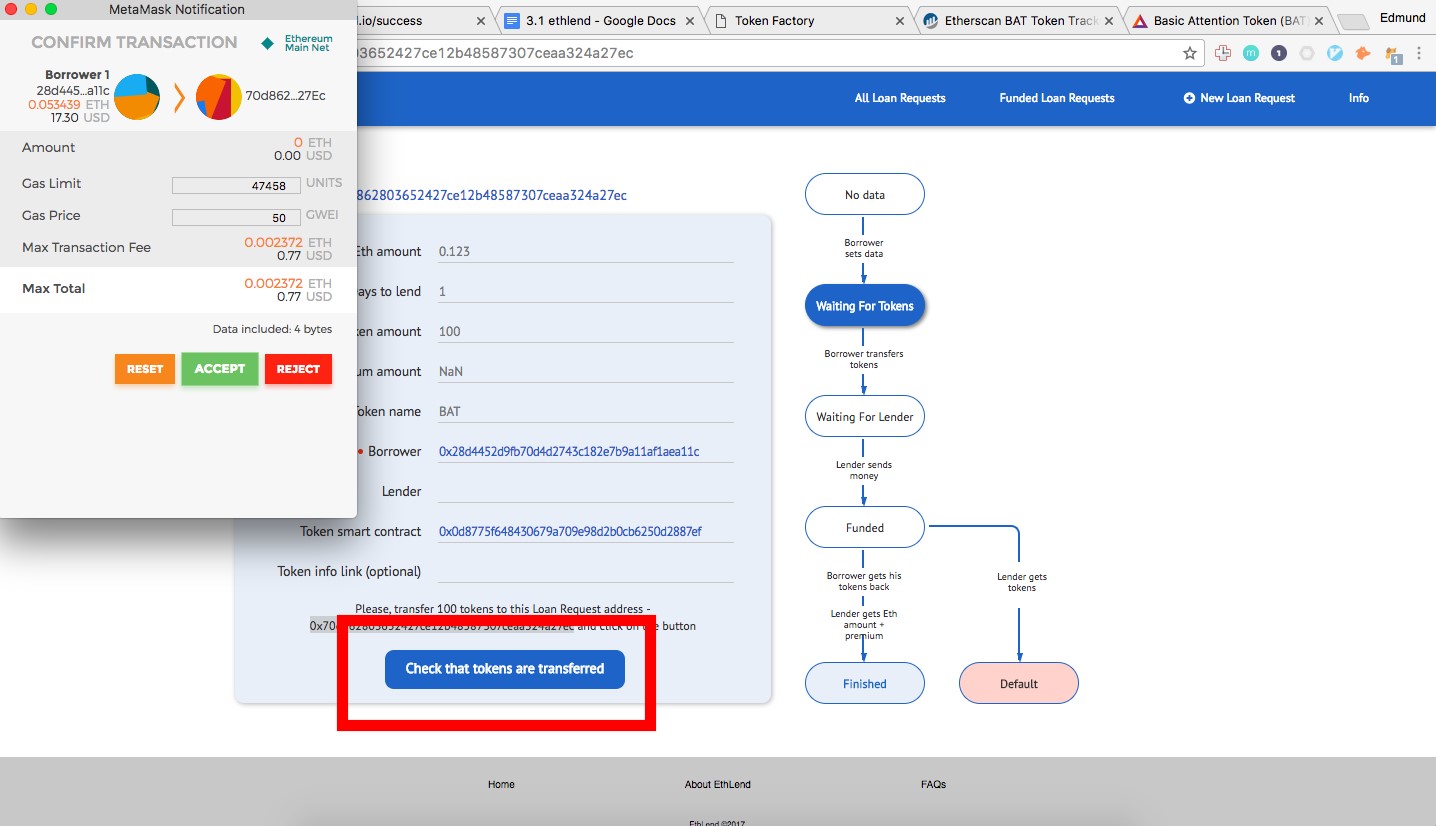
Task: Close the Token Factory tab
Action: [x=900, y=20]
